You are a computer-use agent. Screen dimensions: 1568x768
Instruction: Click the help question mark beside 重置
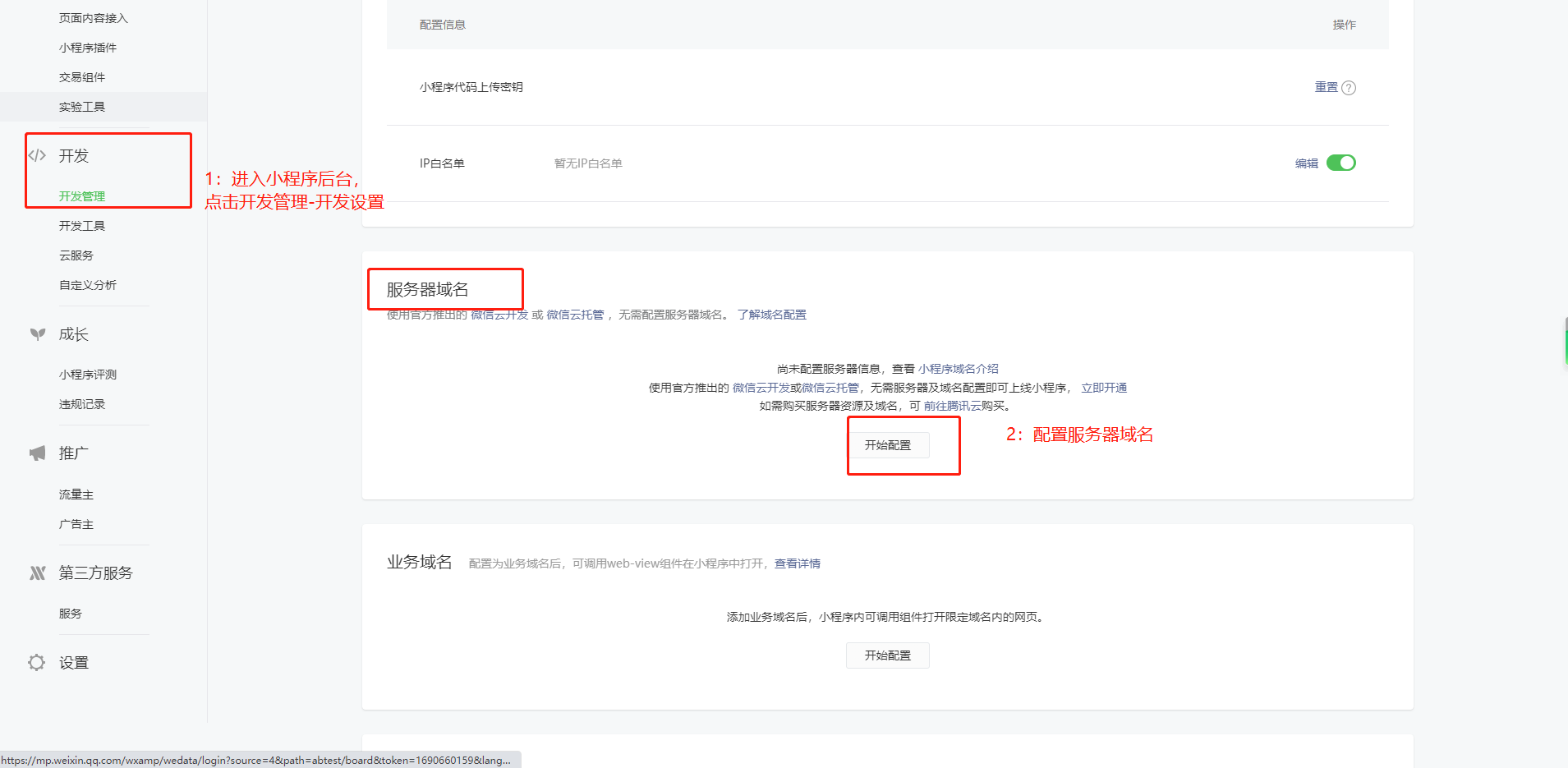pyautogui.click(x=1349, y=88)
